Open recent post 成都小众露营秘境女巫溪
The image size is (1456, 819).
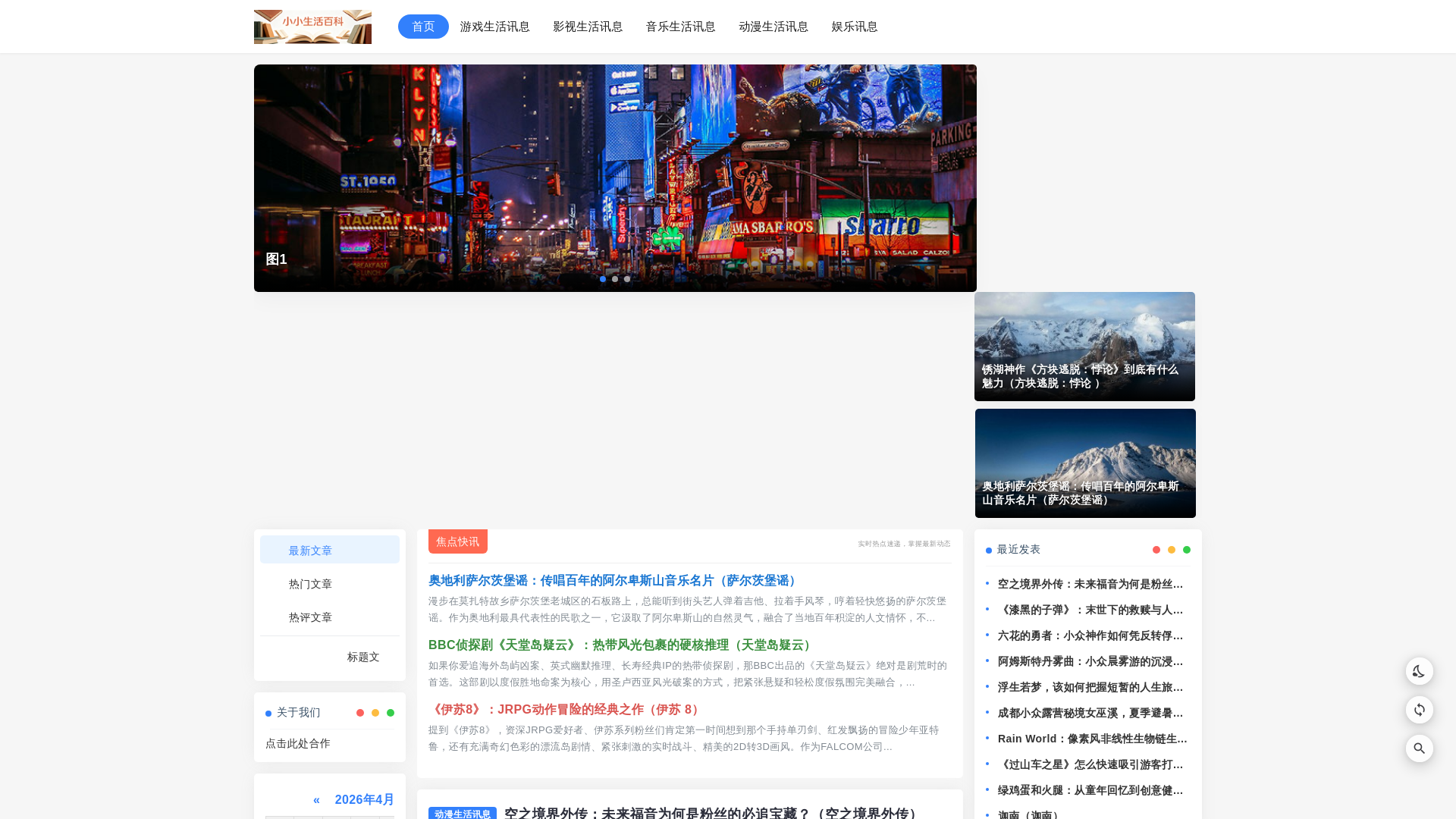click(x=1090, y=713)
